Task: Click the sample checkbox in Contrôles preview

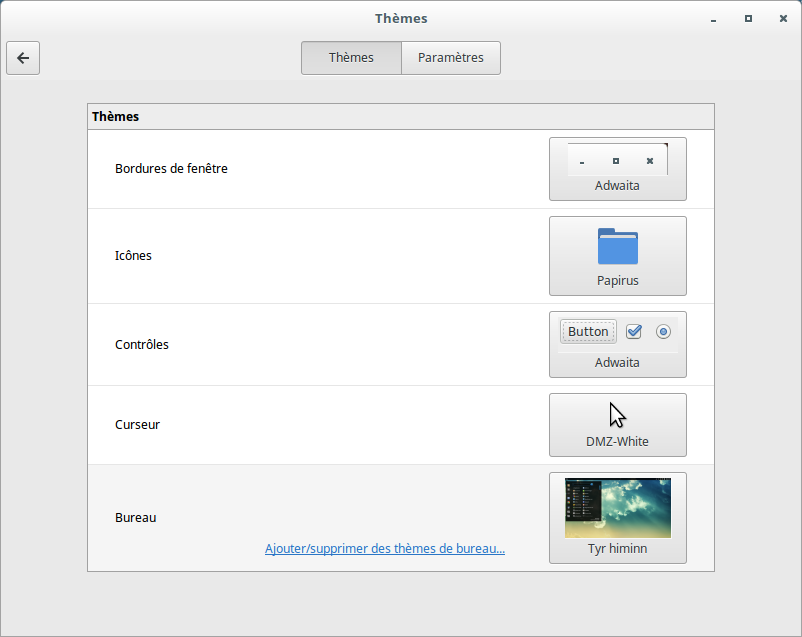Action: coord(633,331)
